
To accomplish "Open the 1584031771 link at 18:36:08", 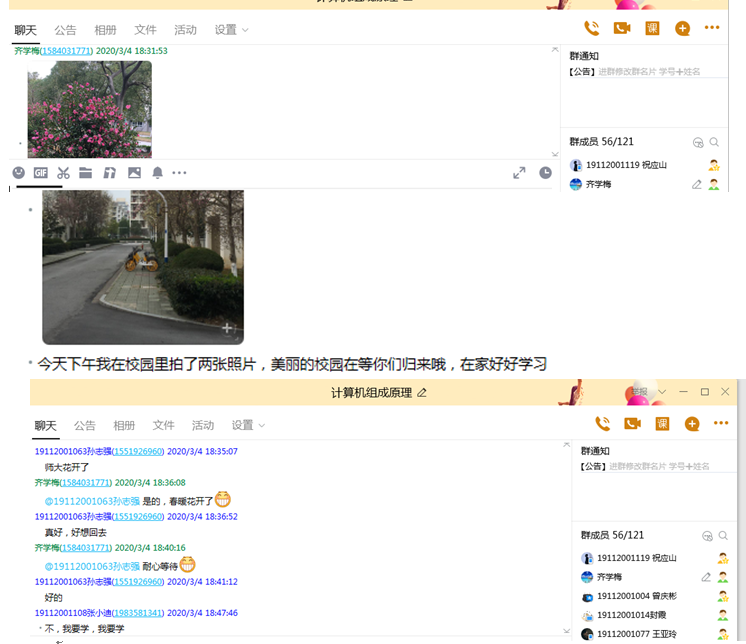I will click(85, 483).
